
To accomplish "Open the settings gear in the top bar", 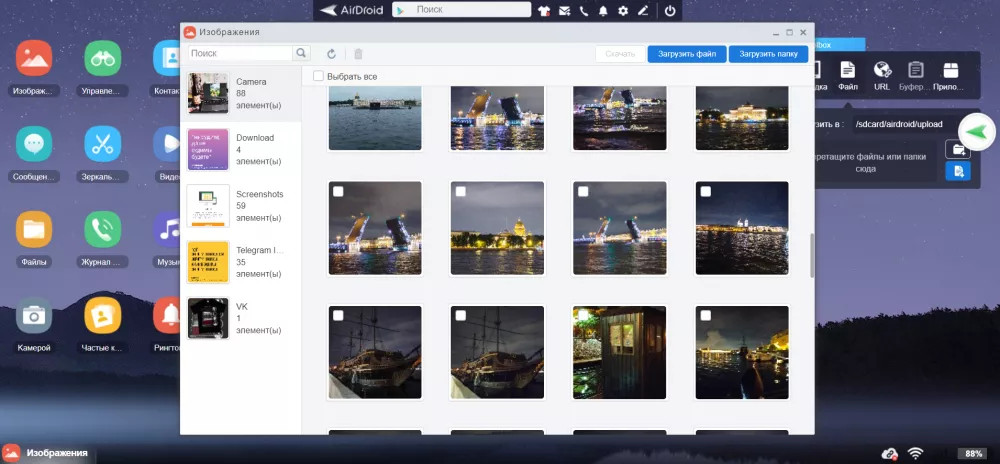I will coord(623,11).
